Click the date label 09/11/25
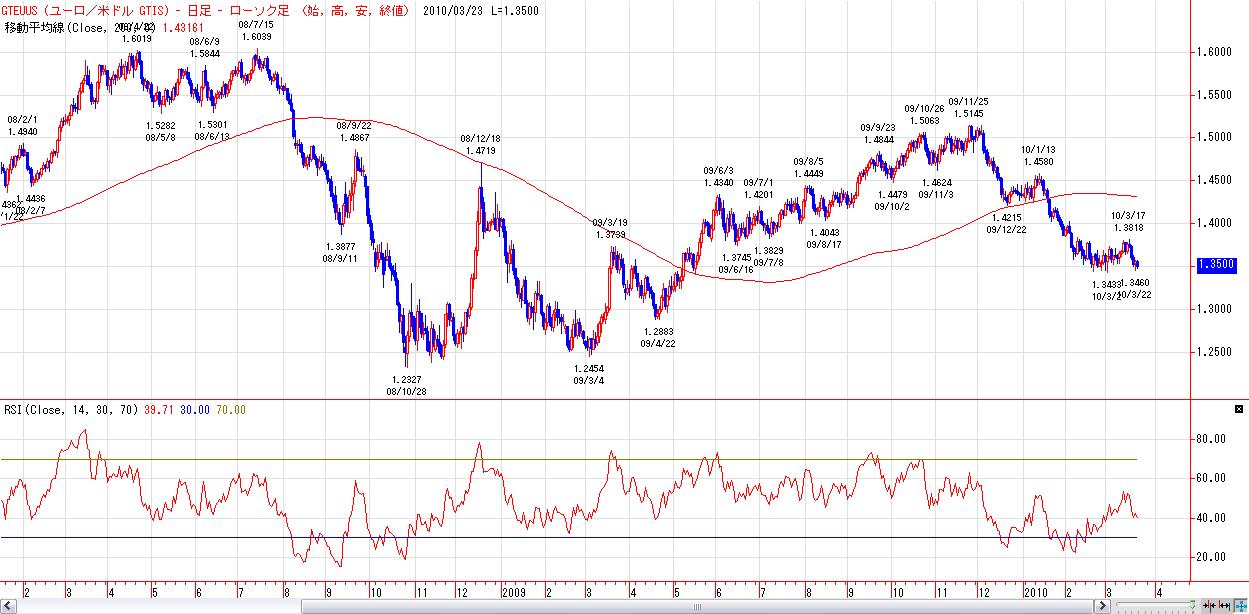This screenshot has width=1249, height=614. [968, 101]
